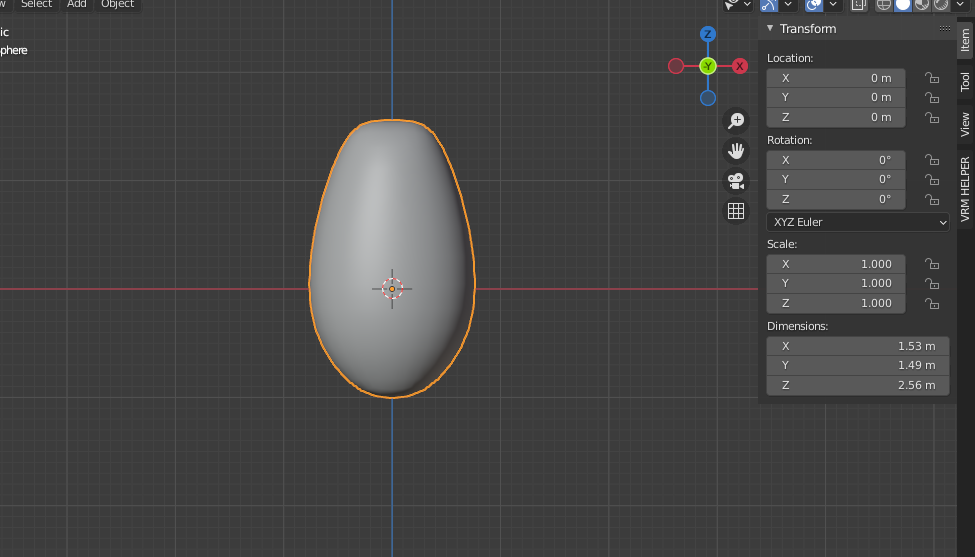The width and height of the screenshot is (975, 557).
Task: Toggle the camera view icon
Action: pyautogui.click(x=736, y=181)
